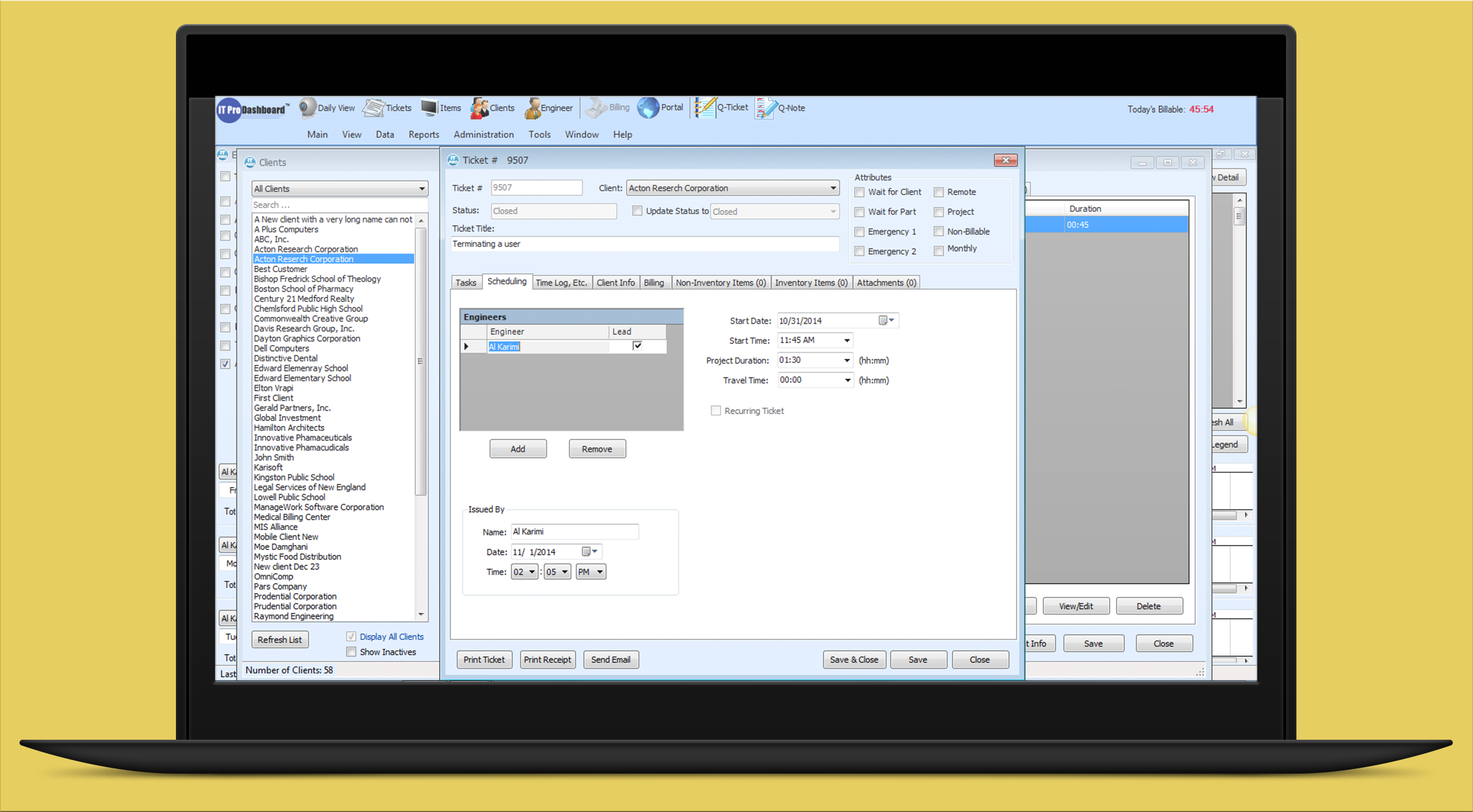Open the Daily View toolbar icon
Image resolution: width=1473 pixels, height=812 pixels.
pyautogui.click(x=307, y=107)
